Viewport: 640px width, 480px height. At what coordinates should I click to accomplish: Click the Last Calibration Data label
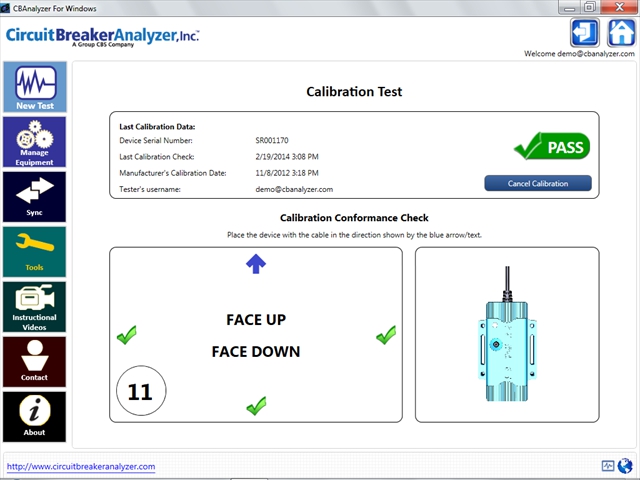[157, 127]
